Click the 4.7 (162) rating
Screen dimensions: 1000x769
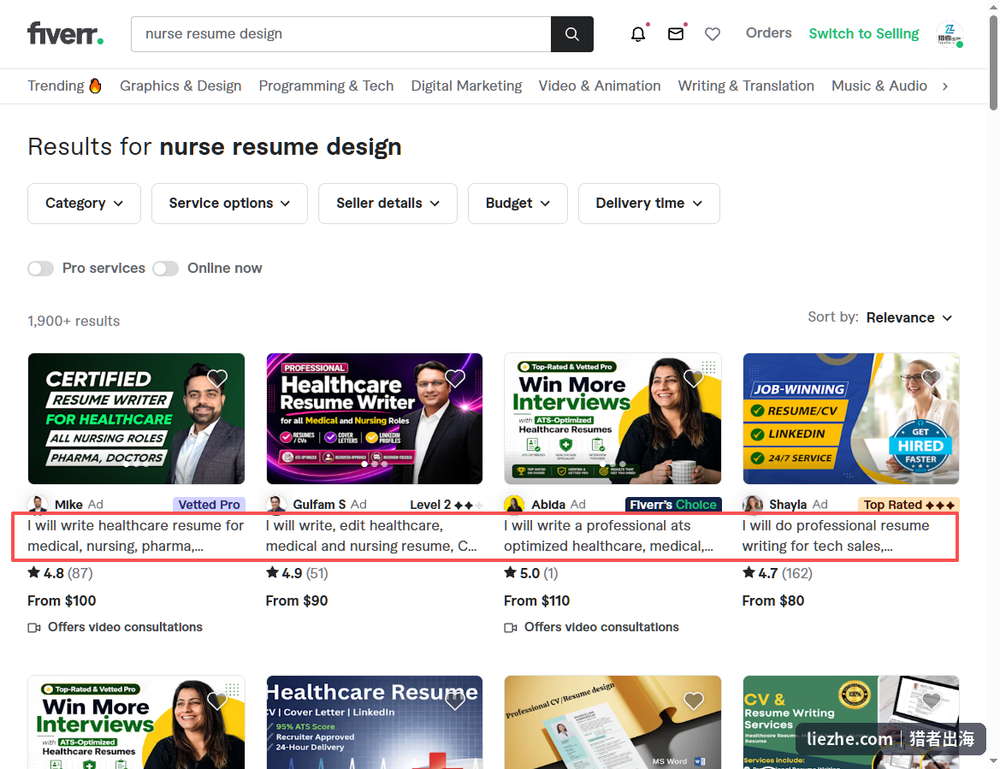click(777, 573)
